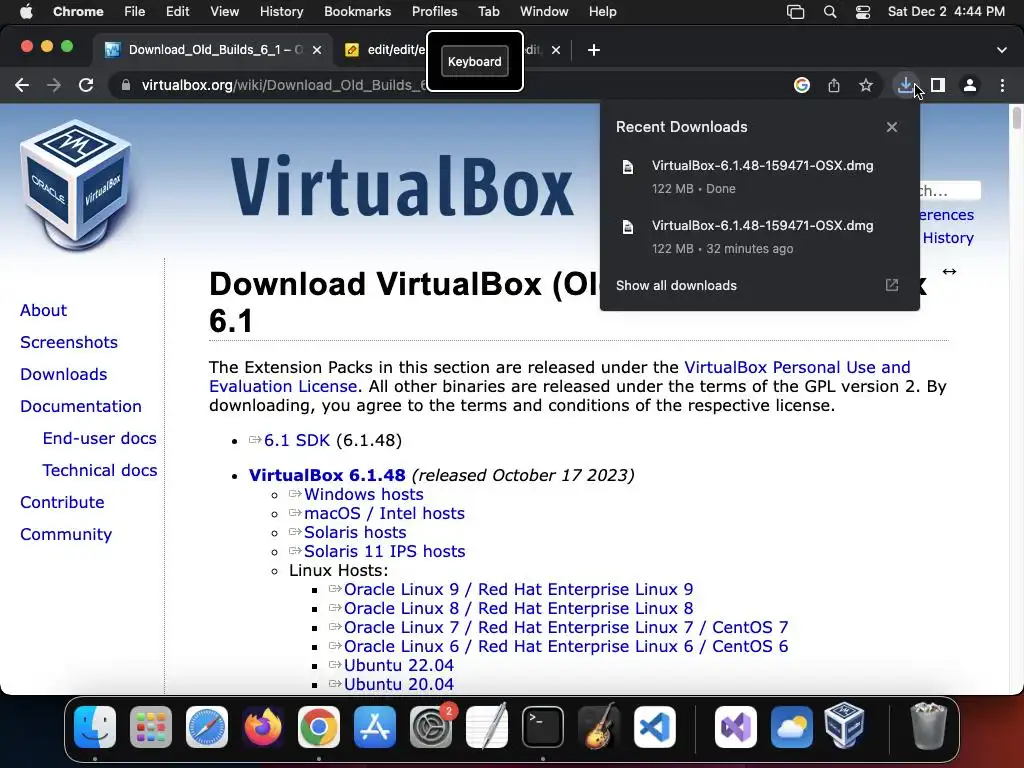Open the Bookmarks menu

point(357,12)
